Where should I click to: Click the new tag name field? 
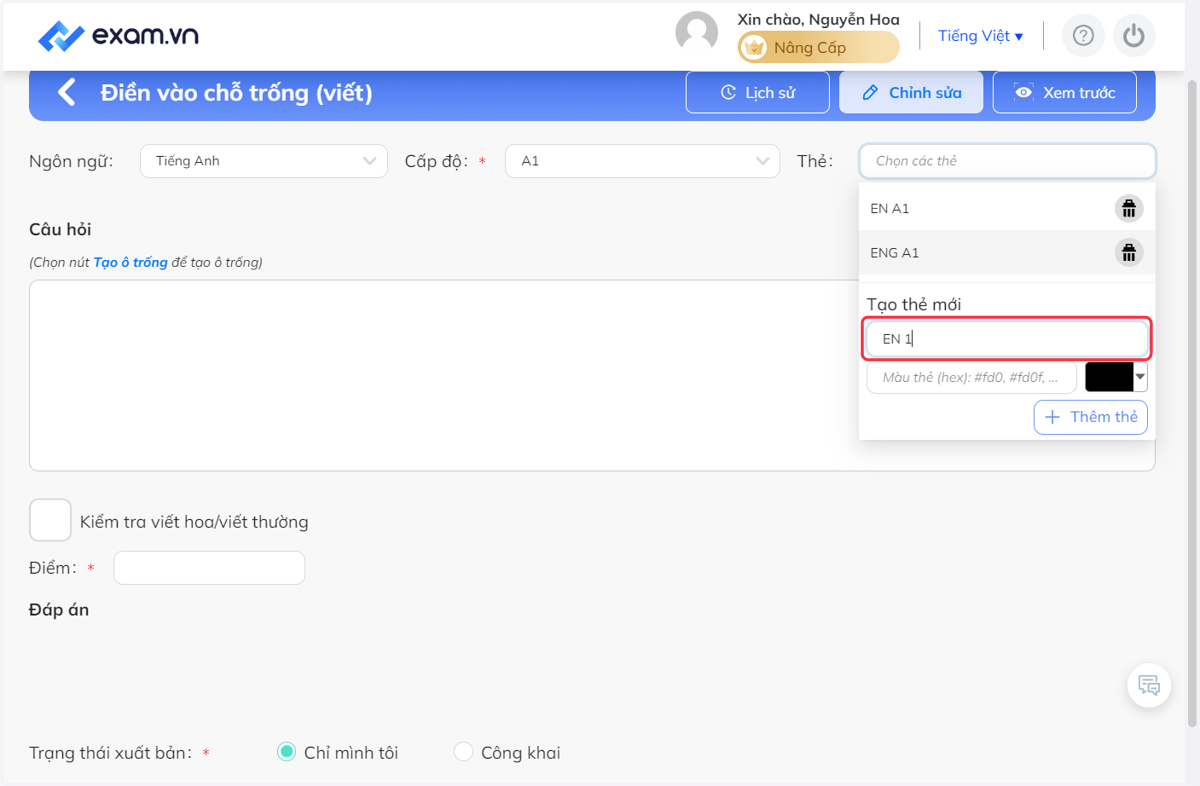pyautogui.click(x=1007, y=339)
